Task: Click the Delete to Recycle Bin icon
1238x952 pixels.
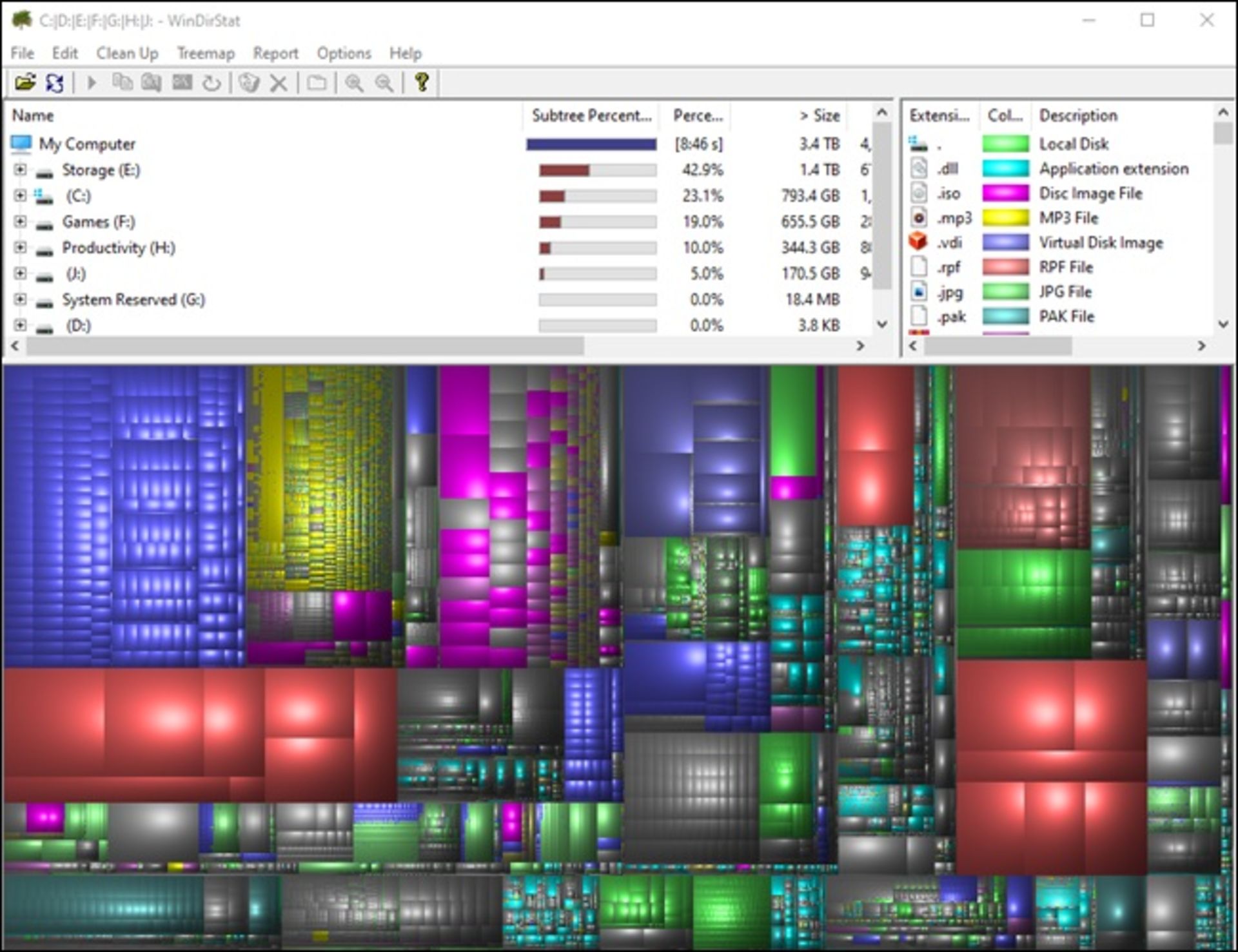Action: pyautogui.click(x=249, y=83)
